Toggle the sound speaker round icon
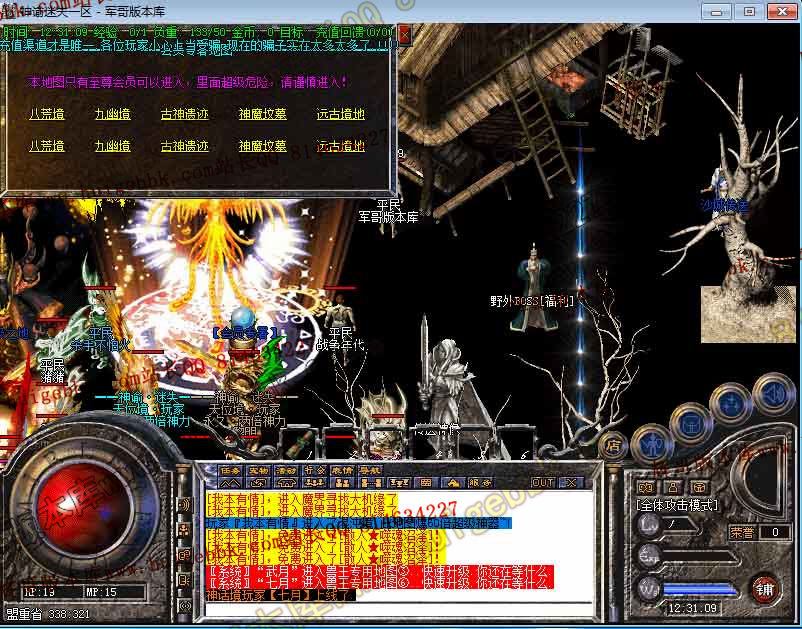The width and height of the screenshot is (802, 629). pos(773,393)
